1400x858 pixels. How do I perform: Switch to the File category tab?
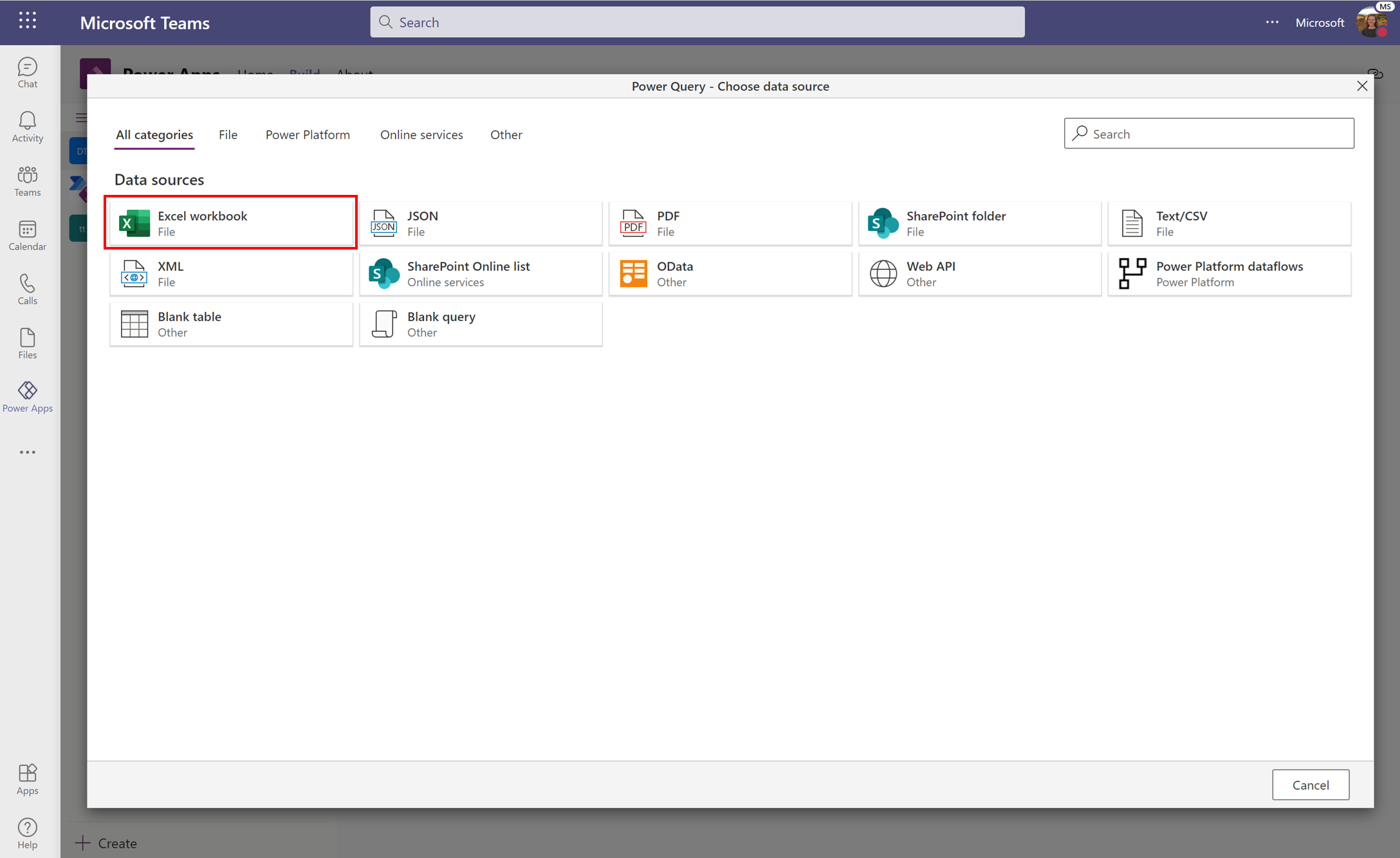click(x=228, y=134)
